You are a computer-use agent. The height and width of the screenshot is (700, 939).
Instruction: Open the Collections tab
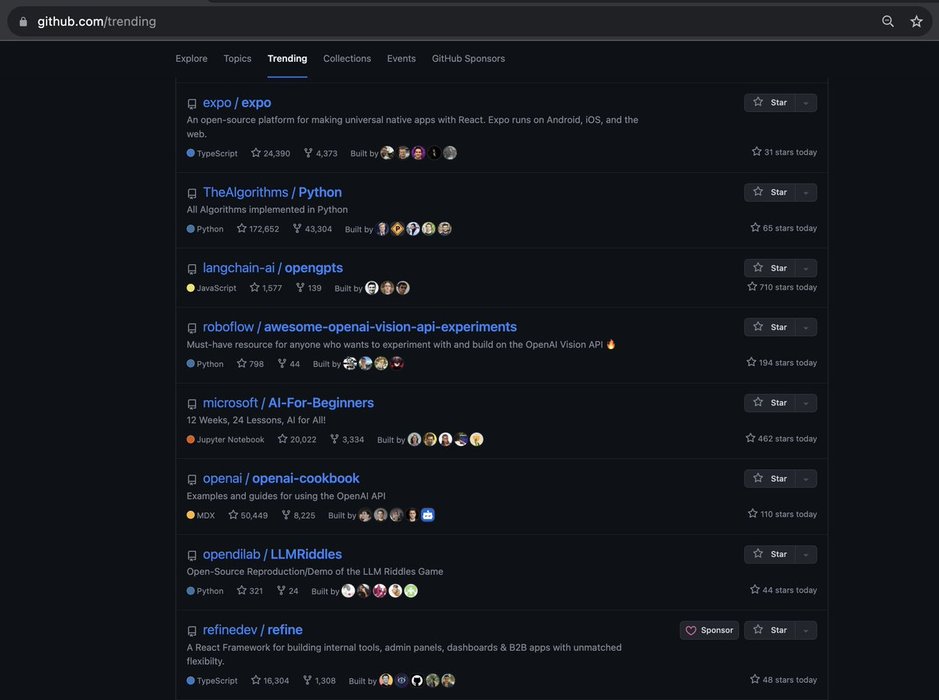347,59
